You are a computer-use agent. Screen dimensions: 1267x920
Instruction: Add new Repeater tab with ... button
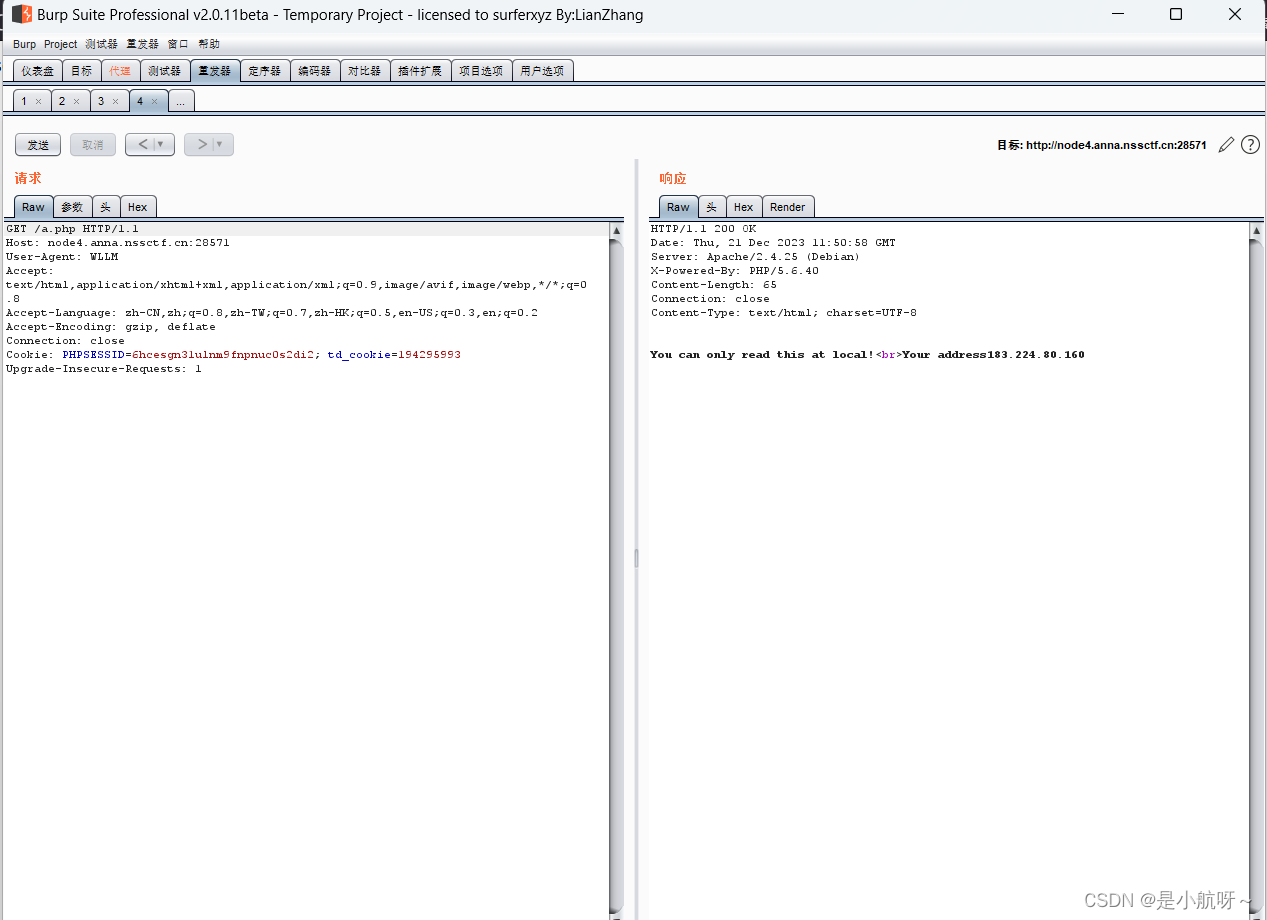pyautogui.click(x=181, y=101)
